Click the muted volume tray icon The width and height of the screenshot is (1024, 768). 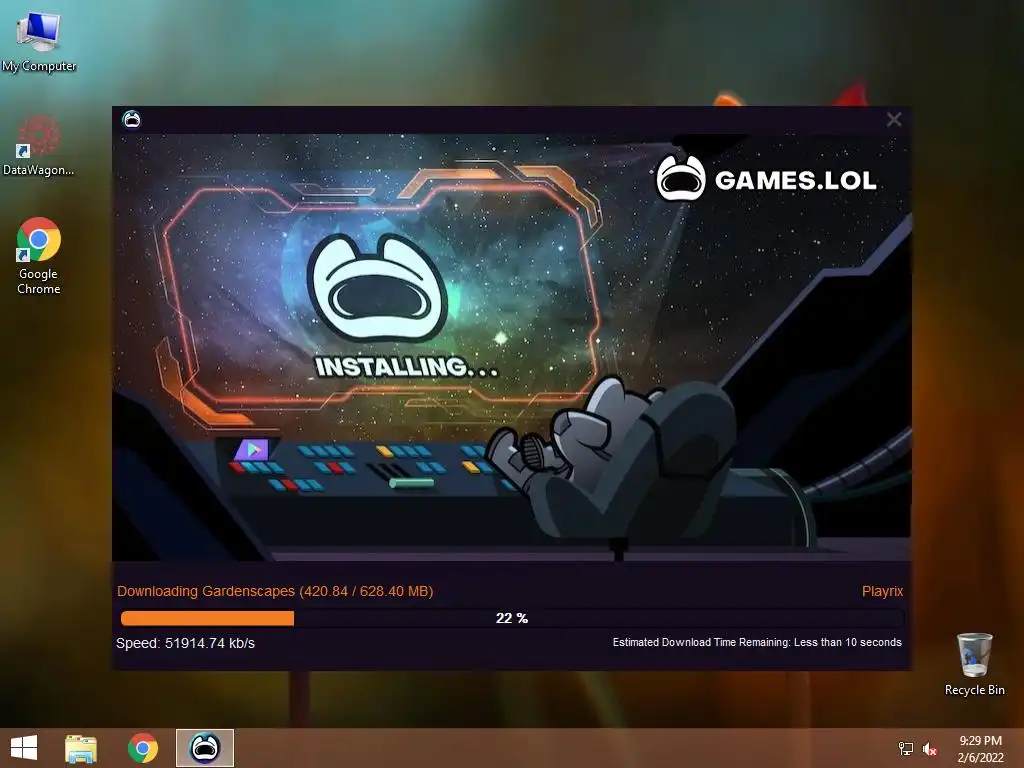pyautogui.click(x=929, y=749)
